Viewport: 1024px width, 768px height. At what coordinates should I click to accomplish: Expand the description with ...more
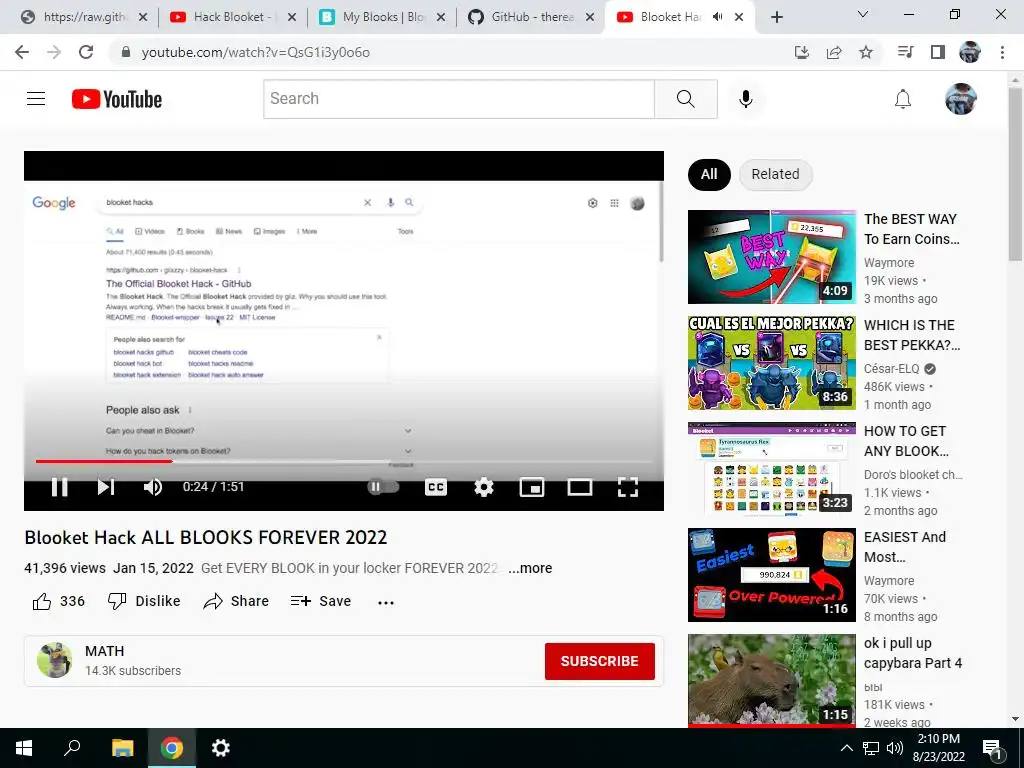(530, 568)
